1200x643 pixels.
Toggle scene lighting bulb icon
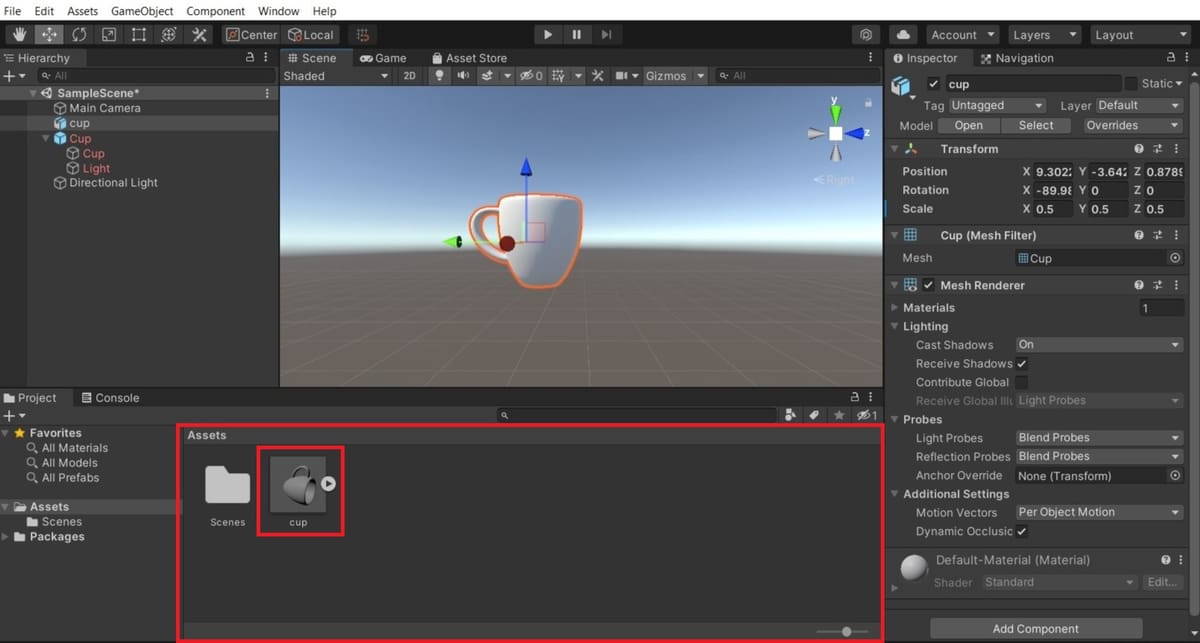coord(438,76)
